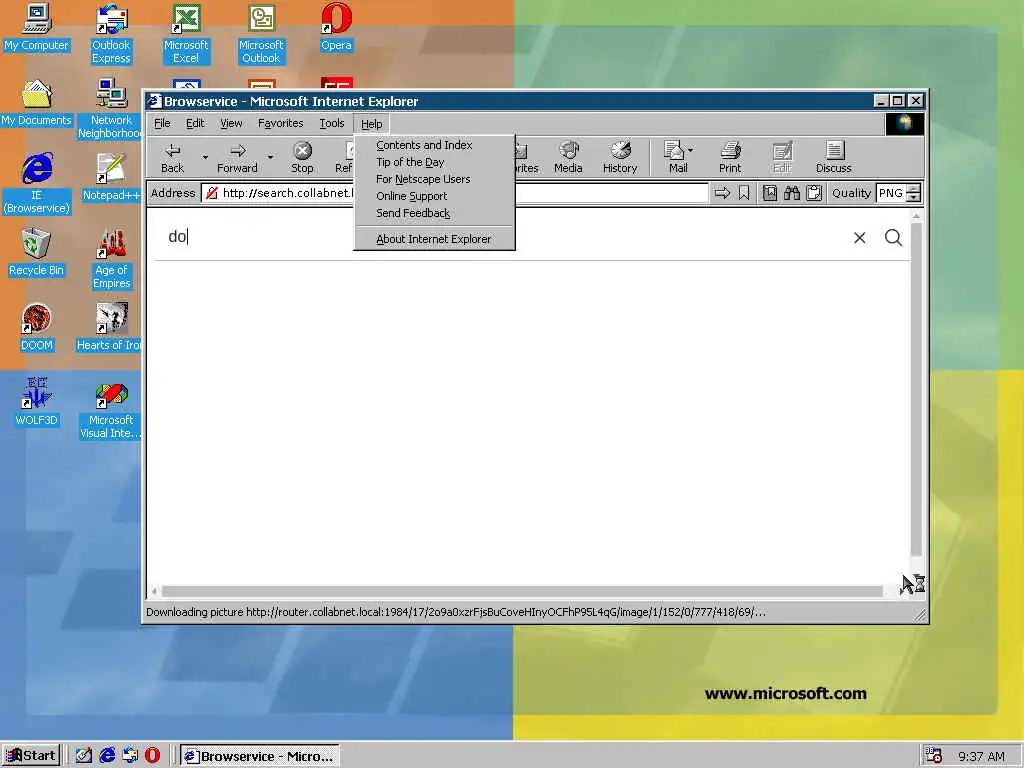Increase Quality spinner up arrow

[x=914, y=189]
